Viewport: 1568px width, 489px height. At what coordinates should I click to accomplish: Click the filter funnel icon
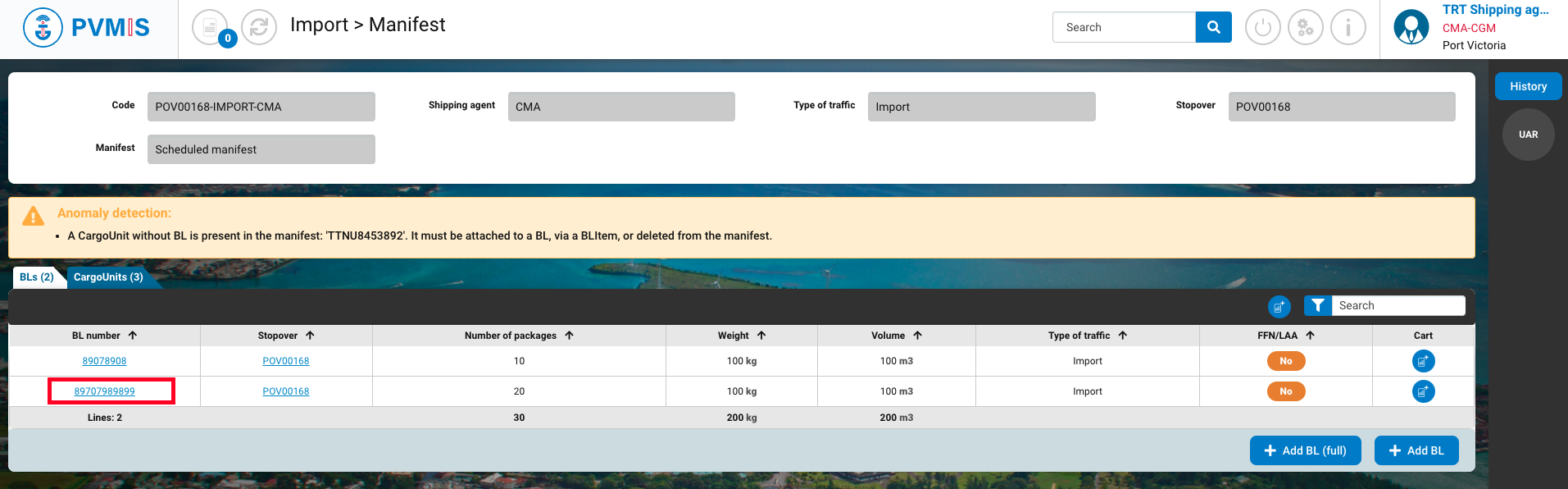[1317, 305]
